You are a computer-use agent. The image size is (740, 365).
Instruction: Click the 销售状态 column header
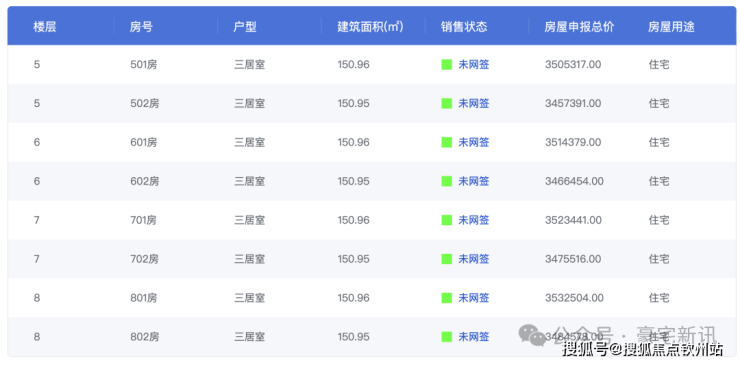464,27
